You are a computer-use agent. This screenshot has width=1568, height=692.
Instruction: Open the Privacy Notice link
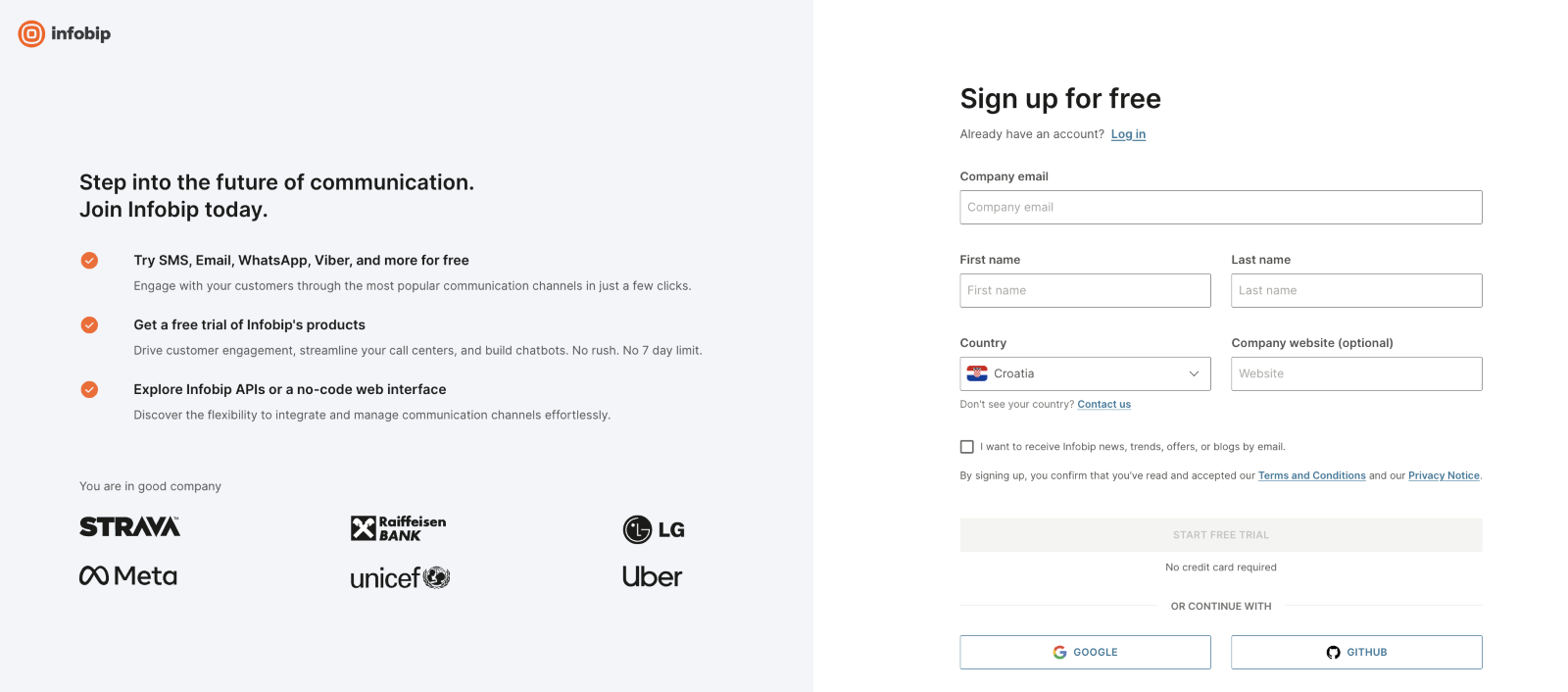(1444, 475)
